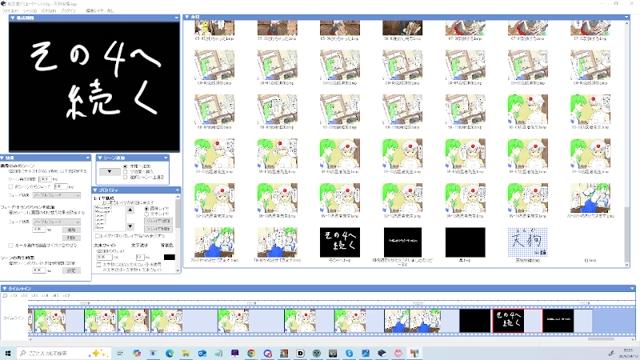640x360 pixels.
Task: Collapse the timeline panel with its triangle
Action: (x=4, y=289)
